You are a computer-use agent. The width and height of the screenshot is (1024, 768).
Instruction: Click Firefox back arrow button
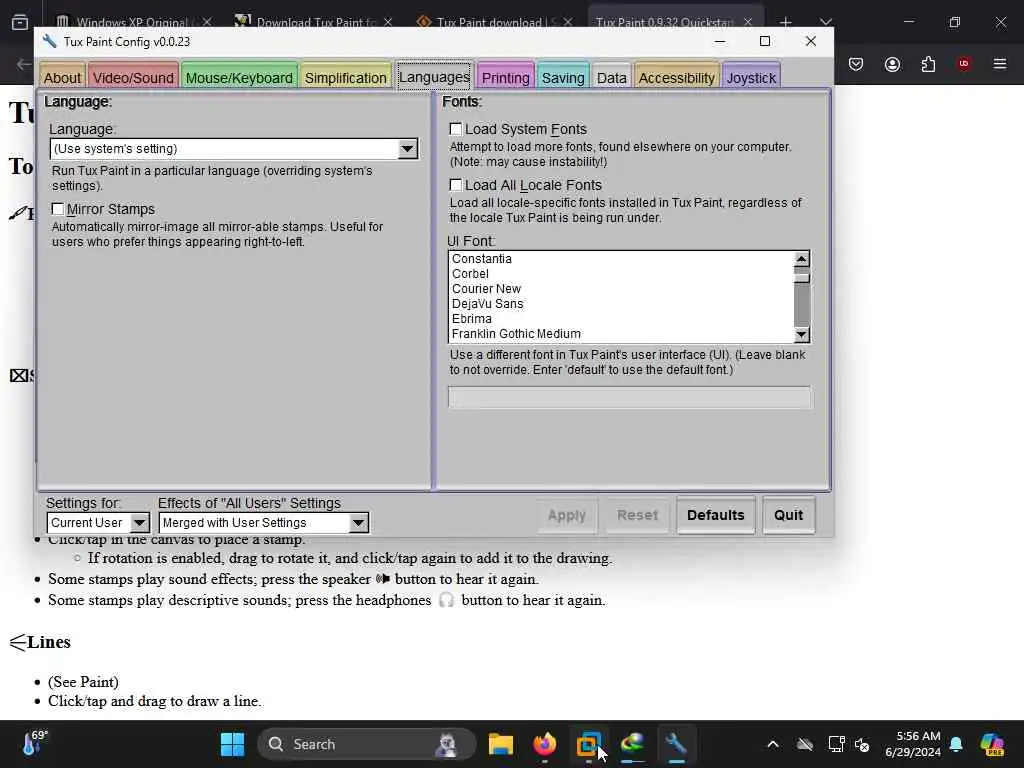tap(24, 63)
